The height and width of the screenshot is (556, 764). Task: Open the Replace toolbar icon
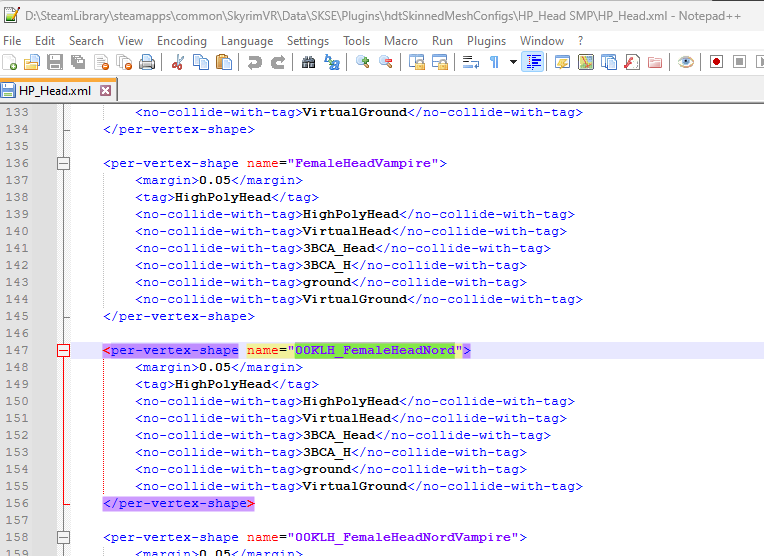click(332, 62)
